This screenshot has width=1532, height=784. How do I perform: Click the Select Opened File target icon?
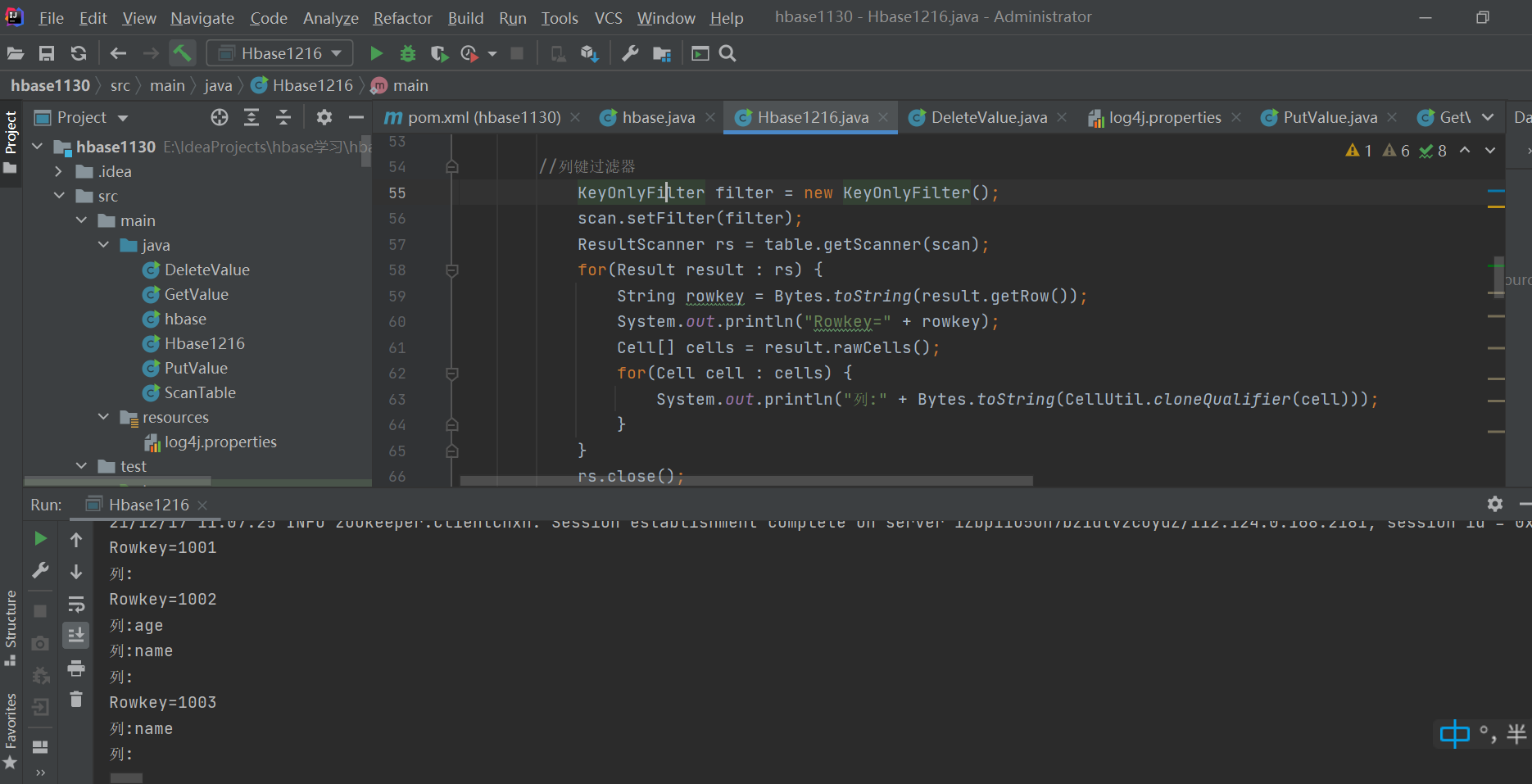[219, 117]
